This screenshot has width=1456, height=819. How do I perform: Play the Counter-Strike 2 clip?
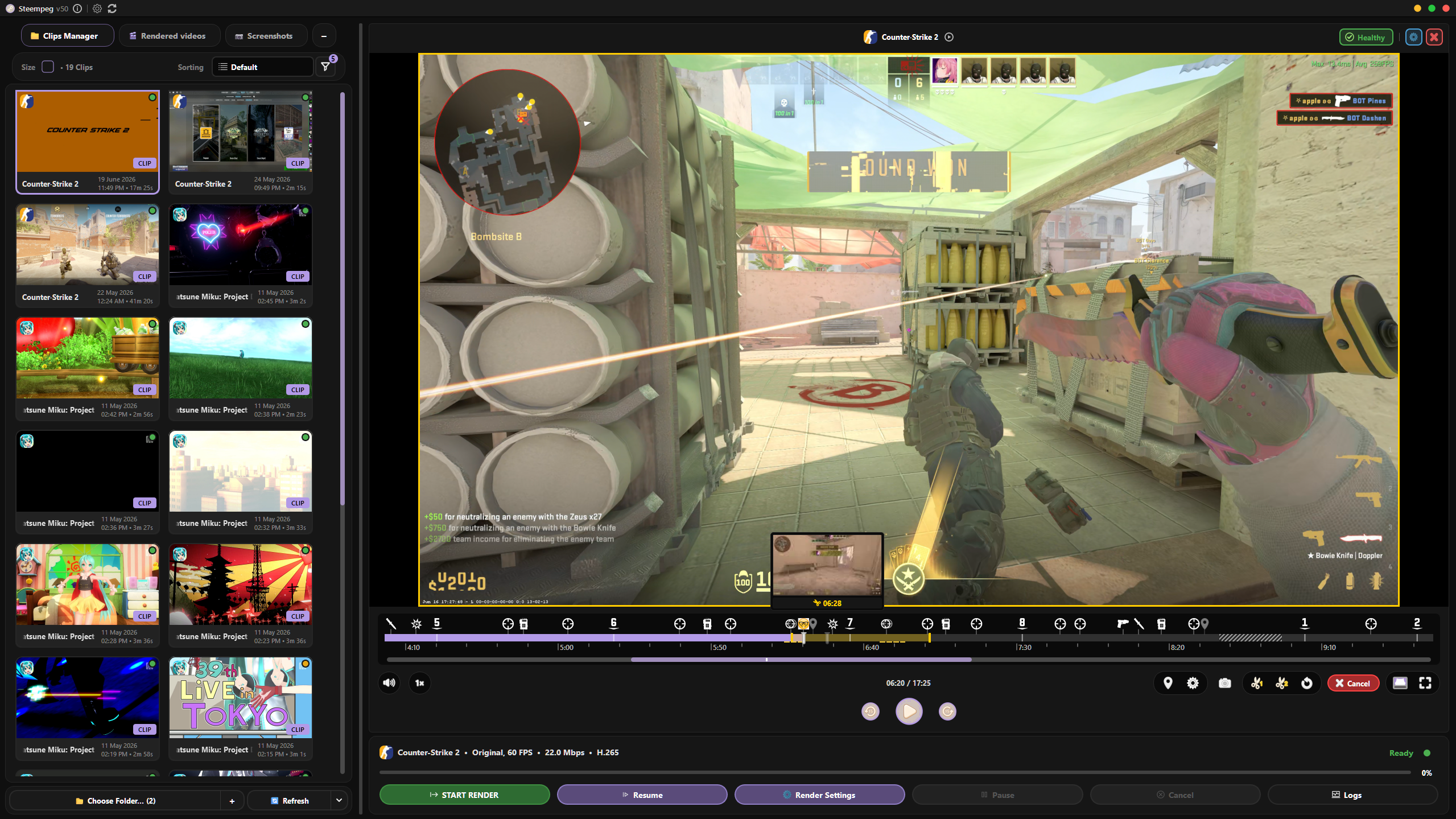coord(909,711)
